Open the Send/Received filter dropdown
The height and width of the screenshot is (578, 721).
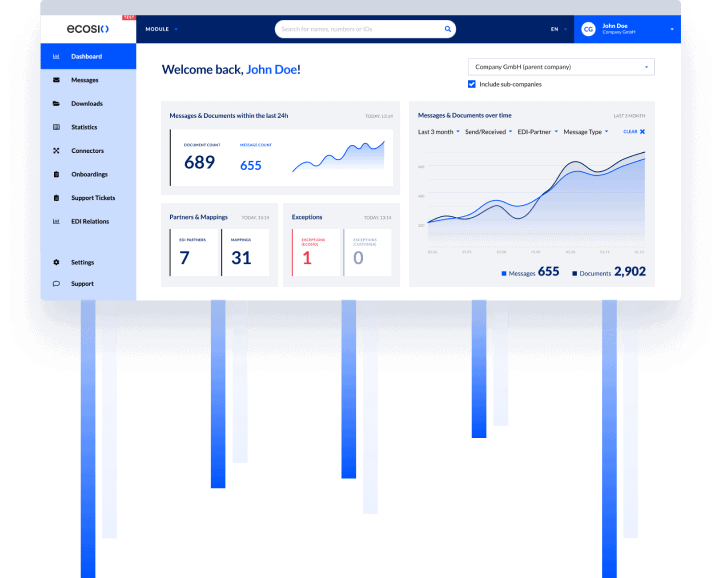click(488, 132)
